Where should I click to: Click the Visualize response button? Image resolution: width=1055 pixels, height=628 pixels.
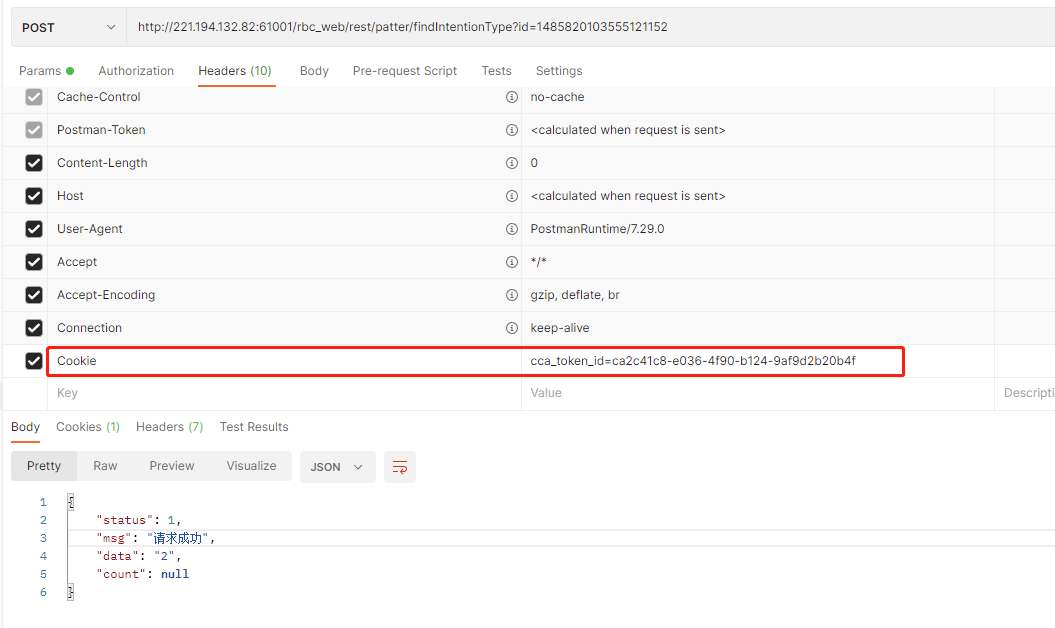(251, 466)
